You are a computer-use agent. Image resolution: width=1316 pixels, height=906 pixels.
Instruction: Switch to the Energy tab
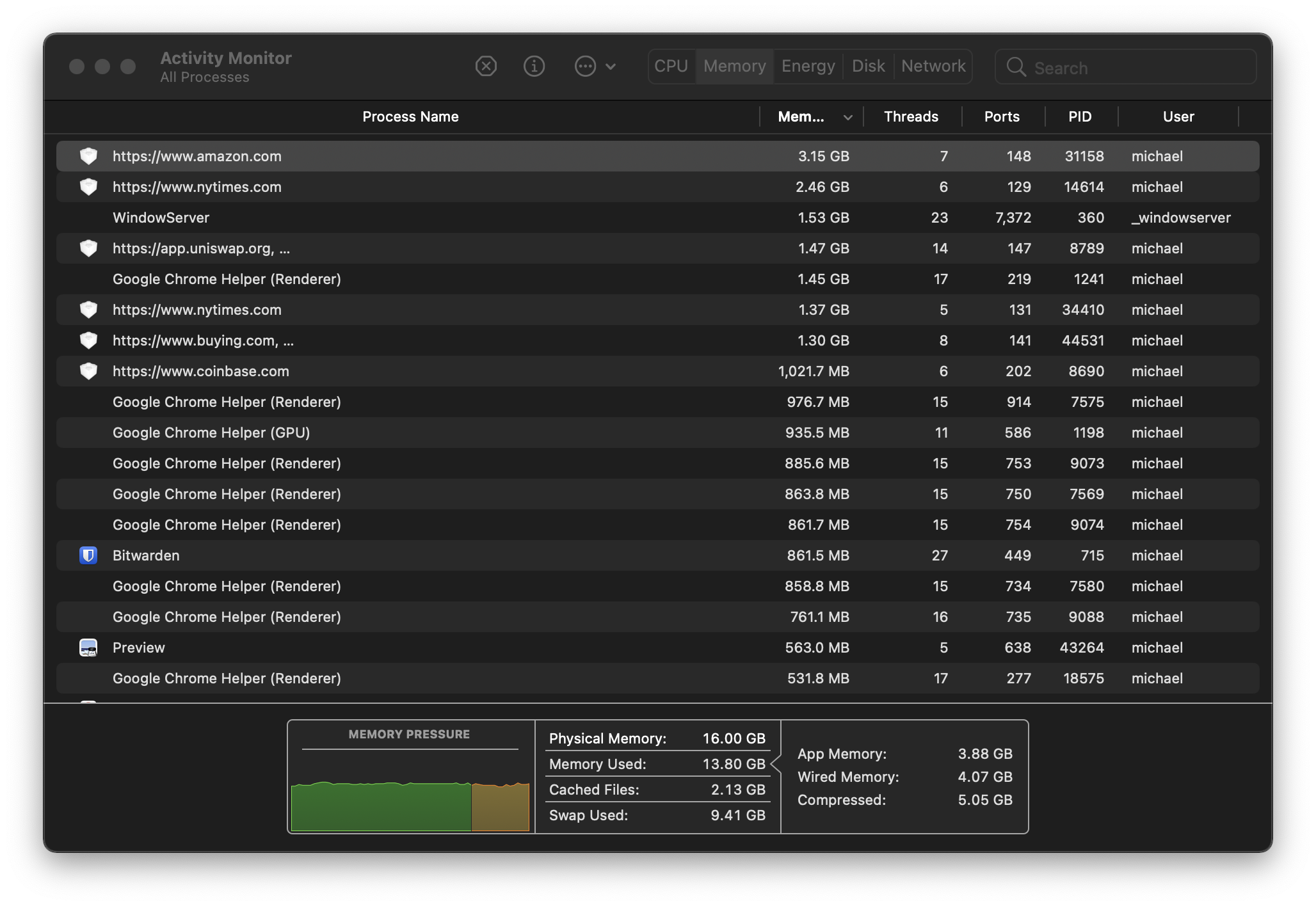808,66
